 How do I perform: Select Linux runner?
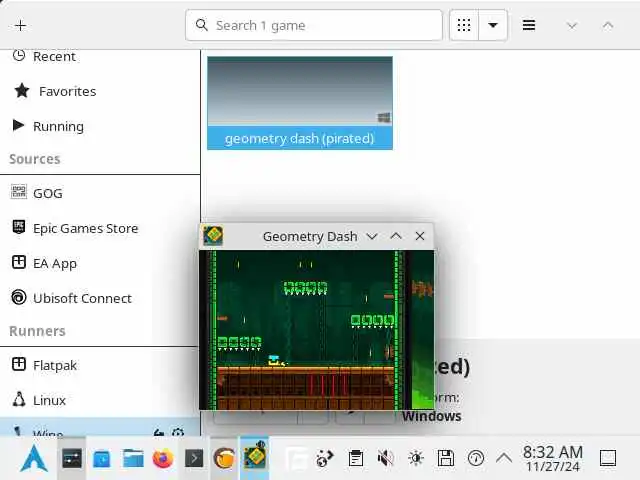coord(100,400)
